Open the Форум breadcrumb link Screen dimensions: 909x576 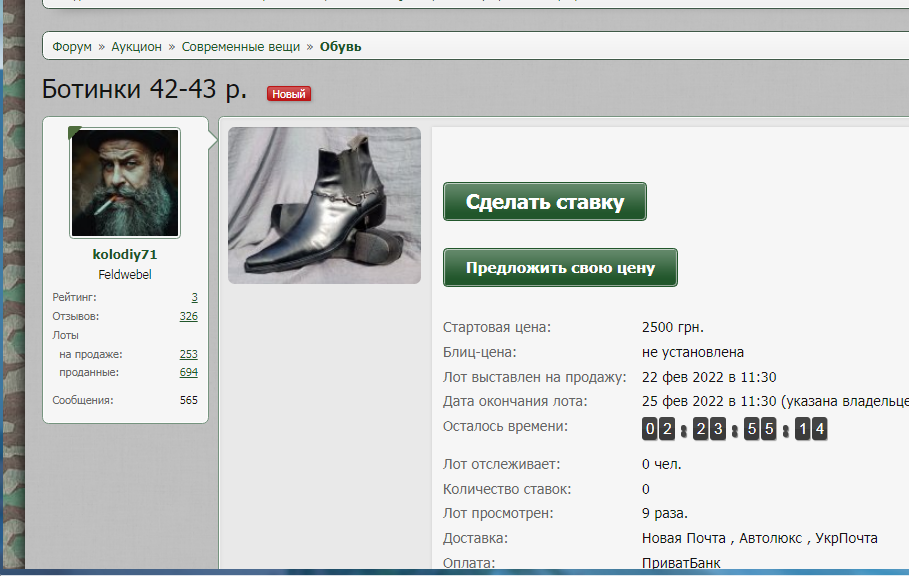[72, 47]
